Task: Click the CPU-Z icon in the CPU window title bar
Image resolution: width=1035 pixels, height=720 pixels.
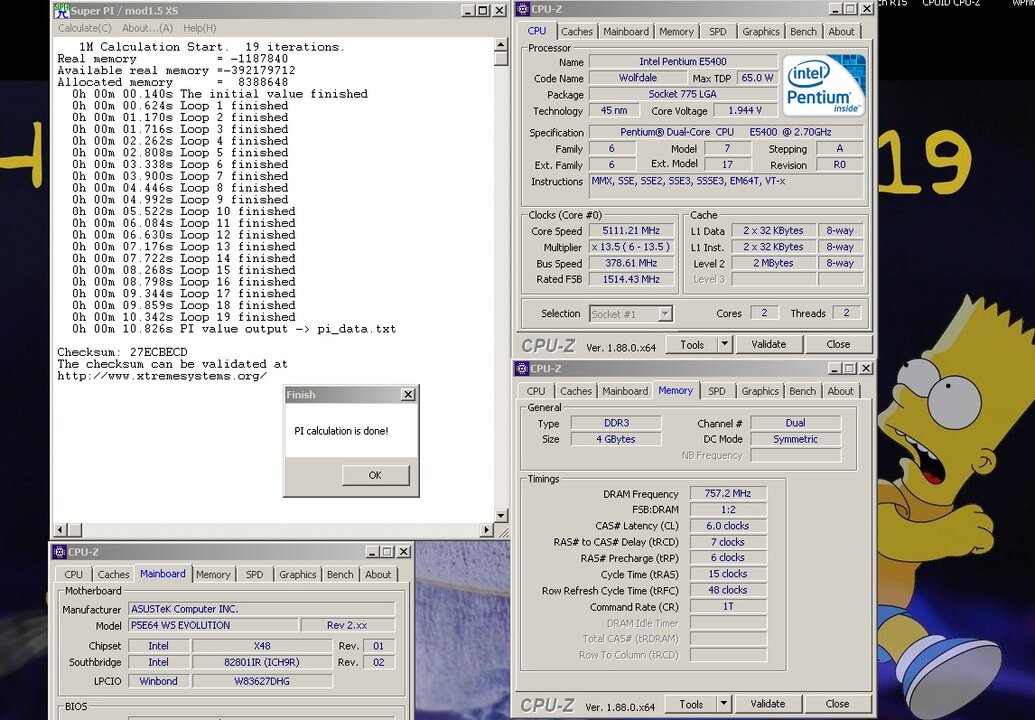Action: 523,9
